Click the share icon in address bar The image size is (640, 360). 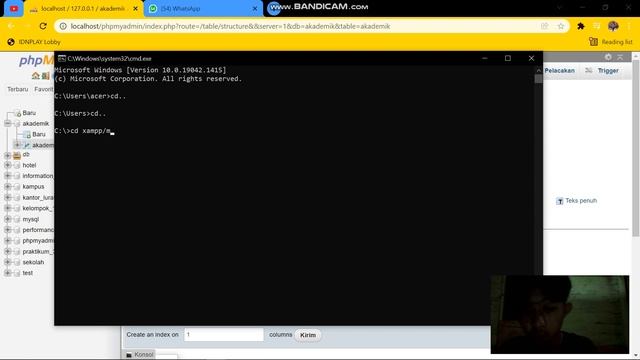click(x=544, y=26)
